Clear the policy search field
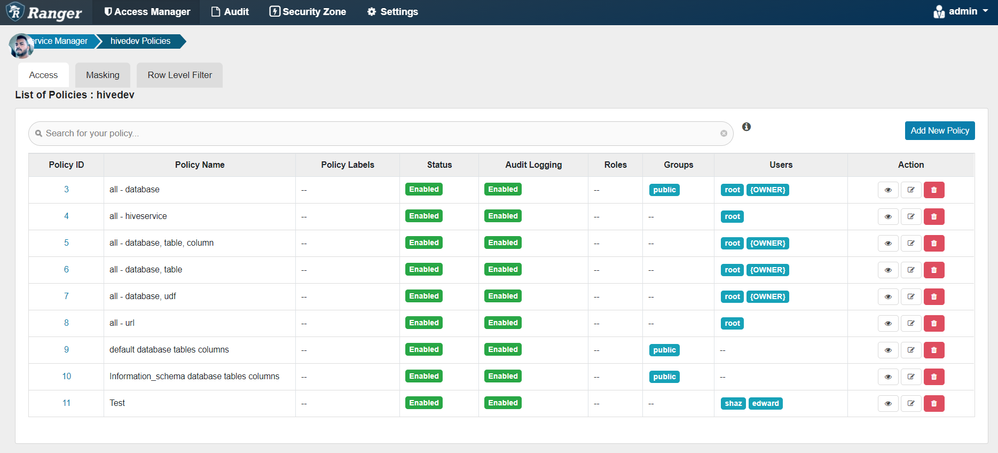 [724, 134]
